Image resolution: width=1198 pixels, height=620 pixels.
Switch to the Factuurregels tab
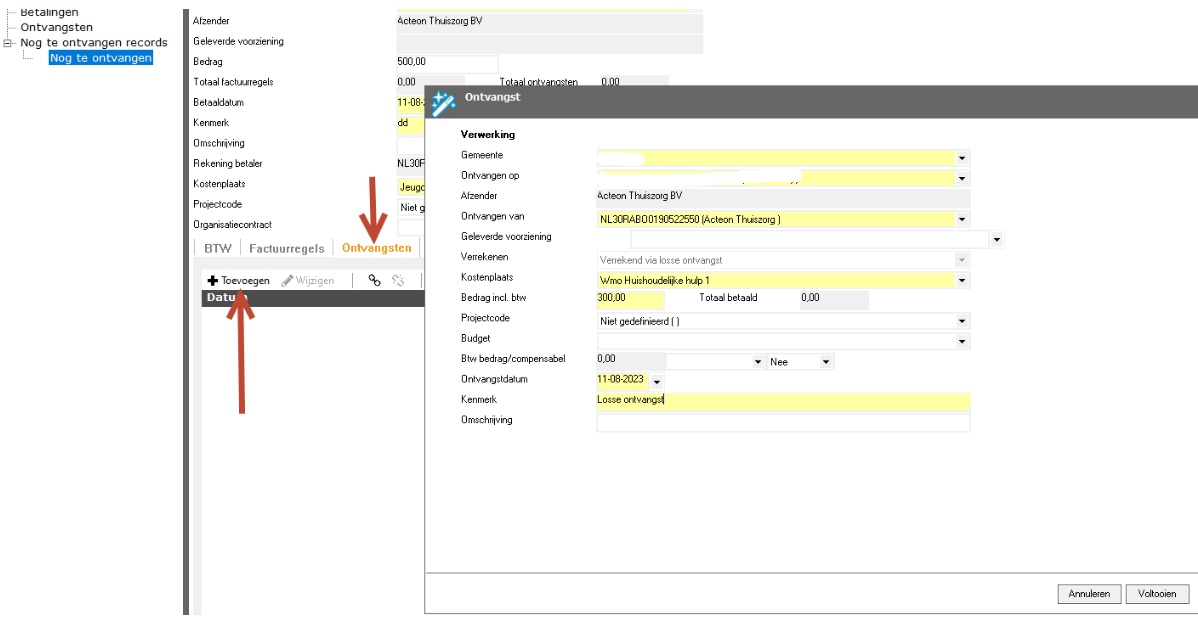pos(286,248)
